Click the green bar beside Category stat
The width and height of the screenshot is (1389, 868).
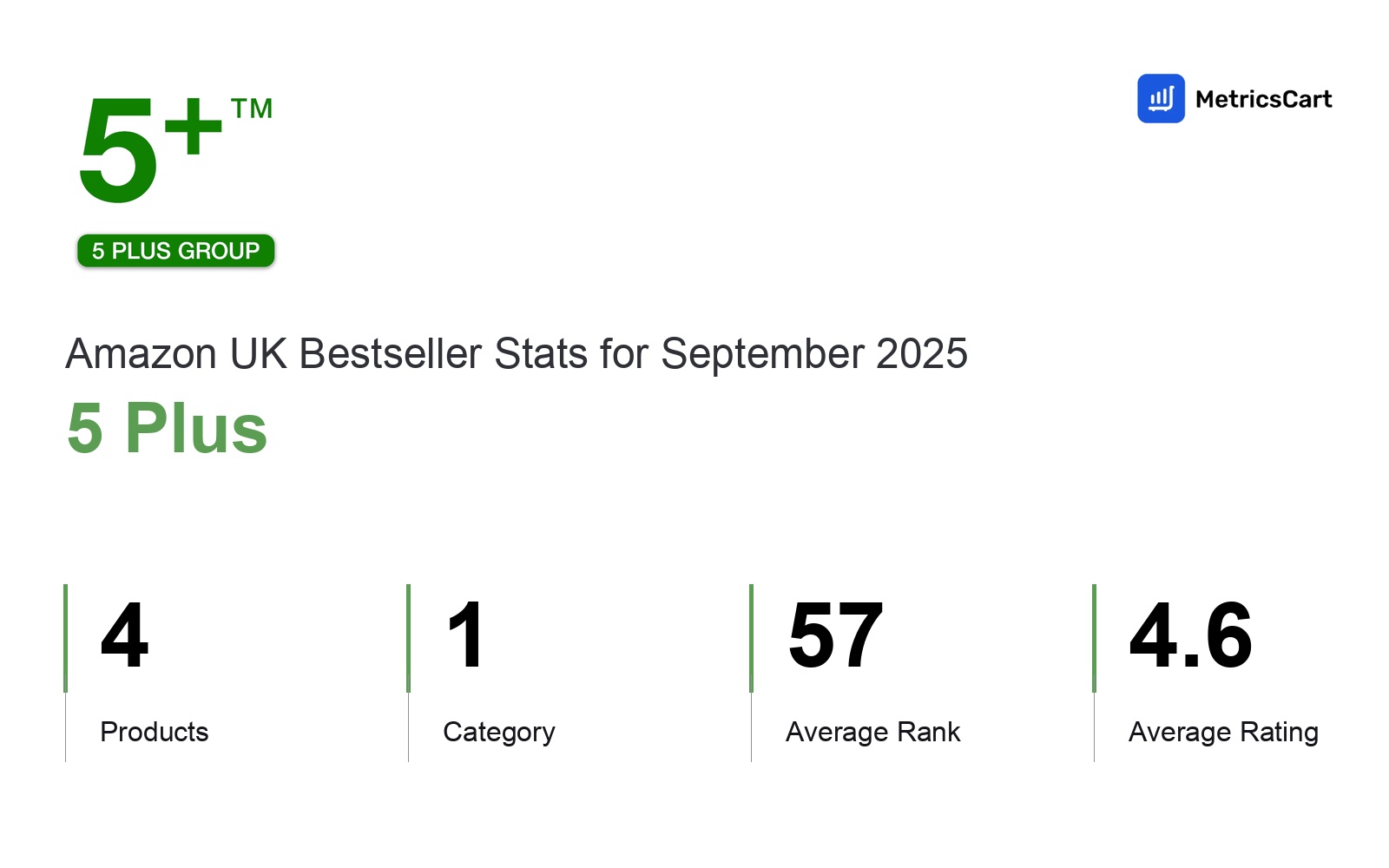(409, 638)
